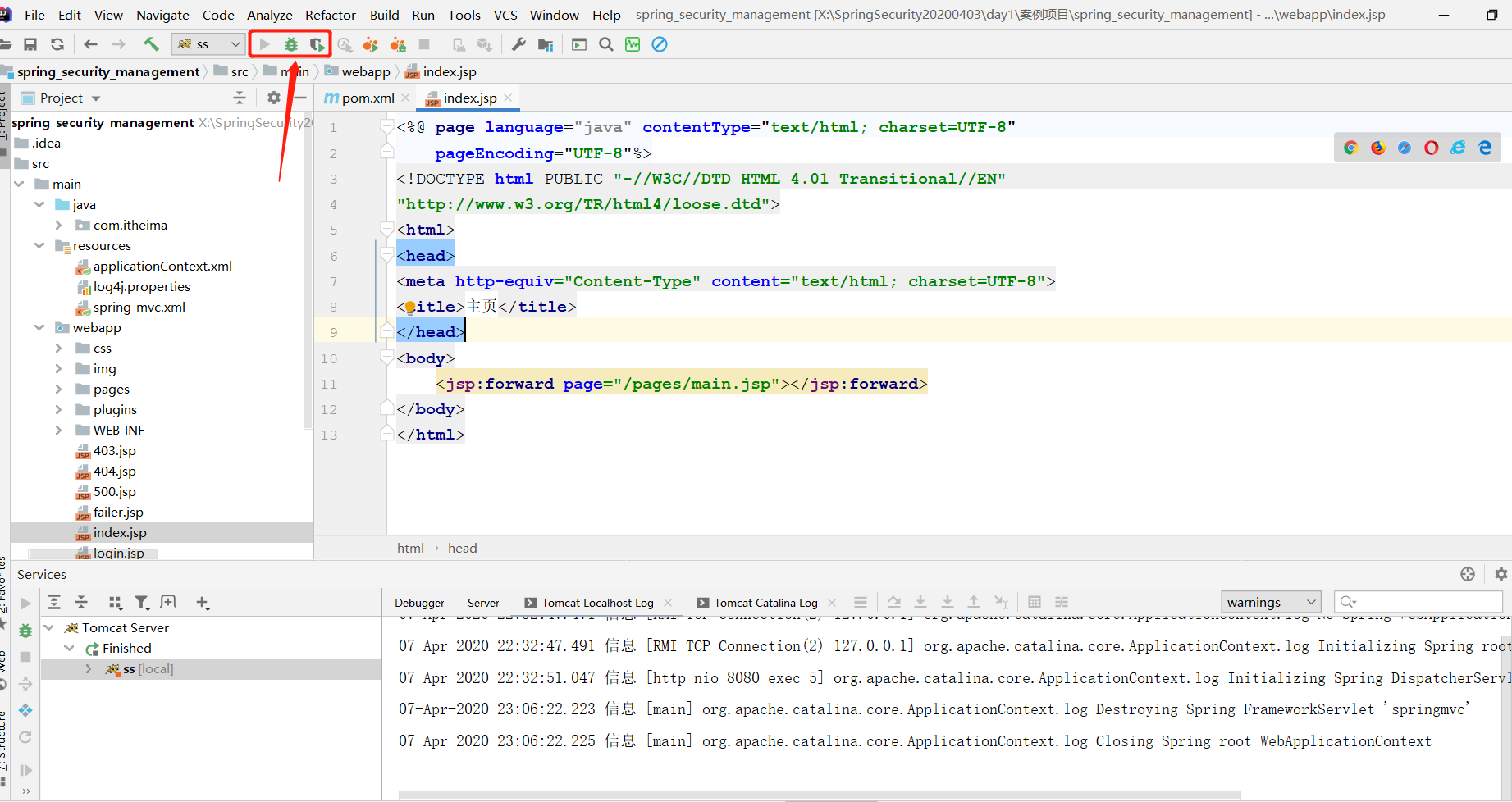This screenshot has width=1512, height=802.
Task: Open spring-mvc.xml from project tree
Action: tap(139, 307)
